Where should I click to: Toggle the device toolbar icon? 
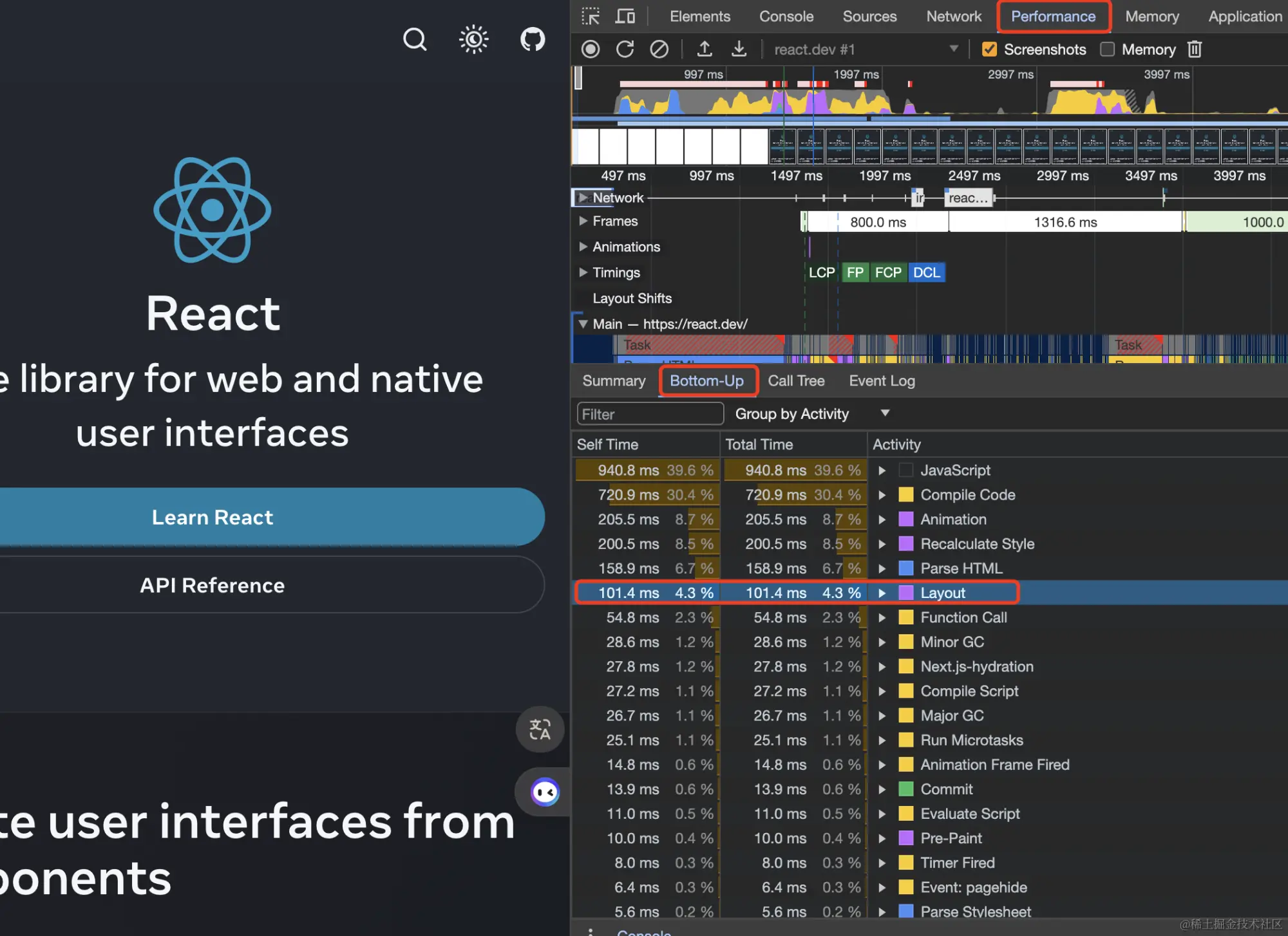[x=625, y=16]
